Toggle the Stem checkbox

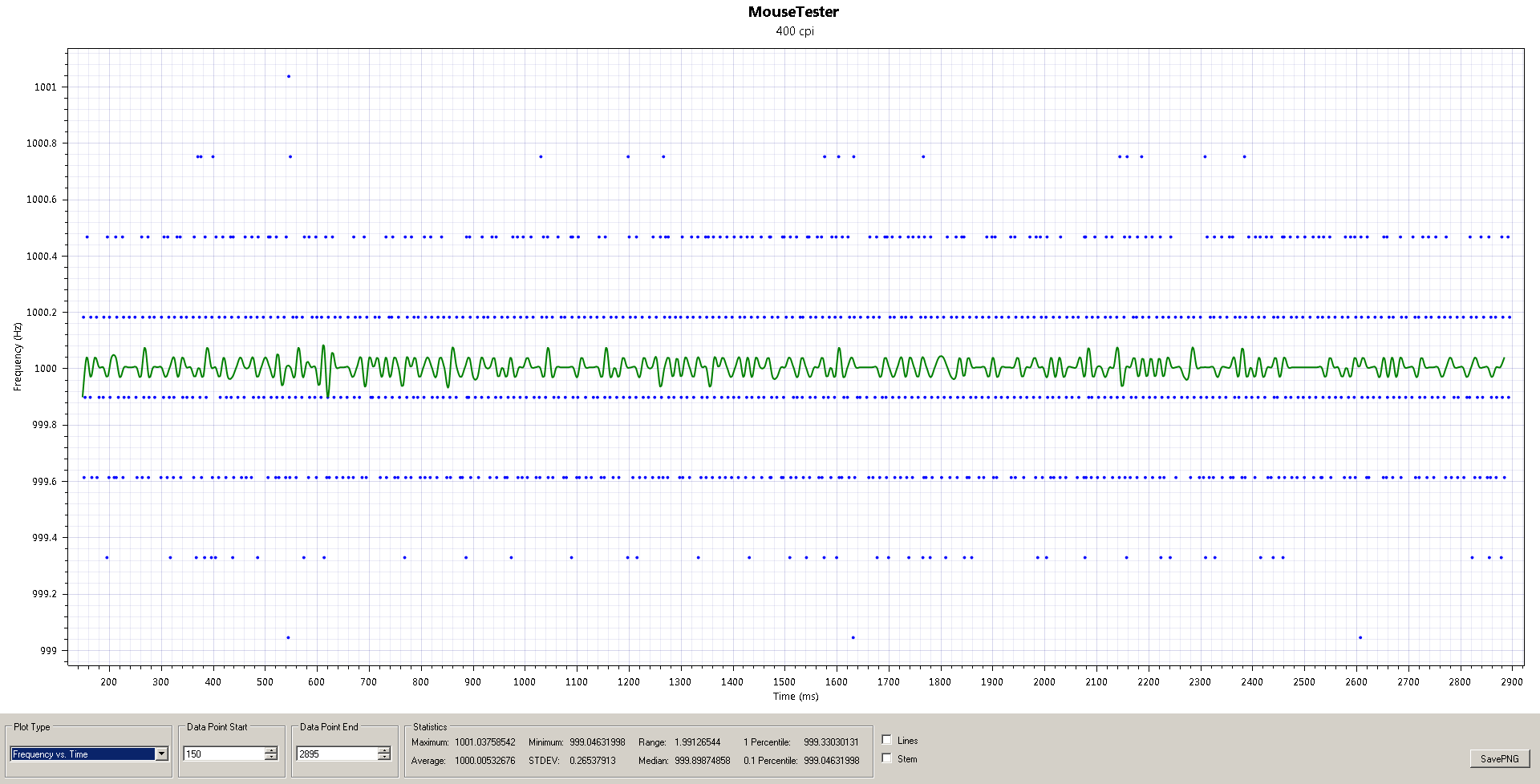887,758
